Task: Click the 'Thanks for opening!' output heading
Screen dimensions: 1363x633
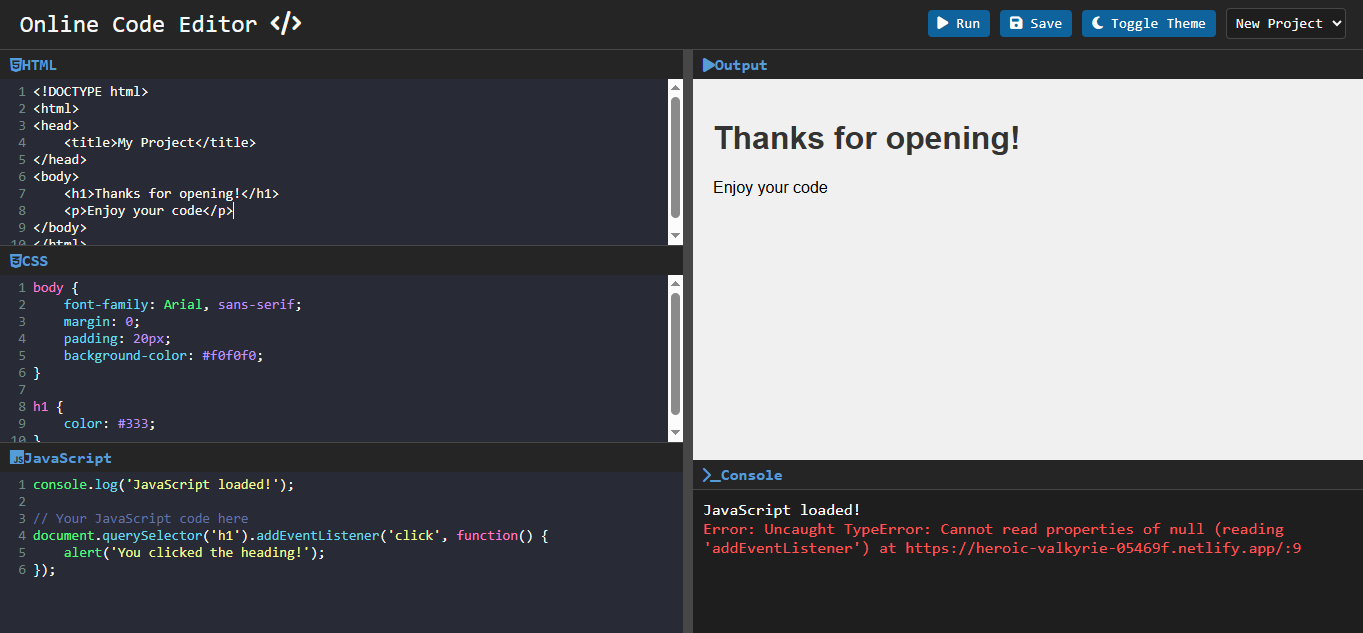Action: (x=867, y=137)
